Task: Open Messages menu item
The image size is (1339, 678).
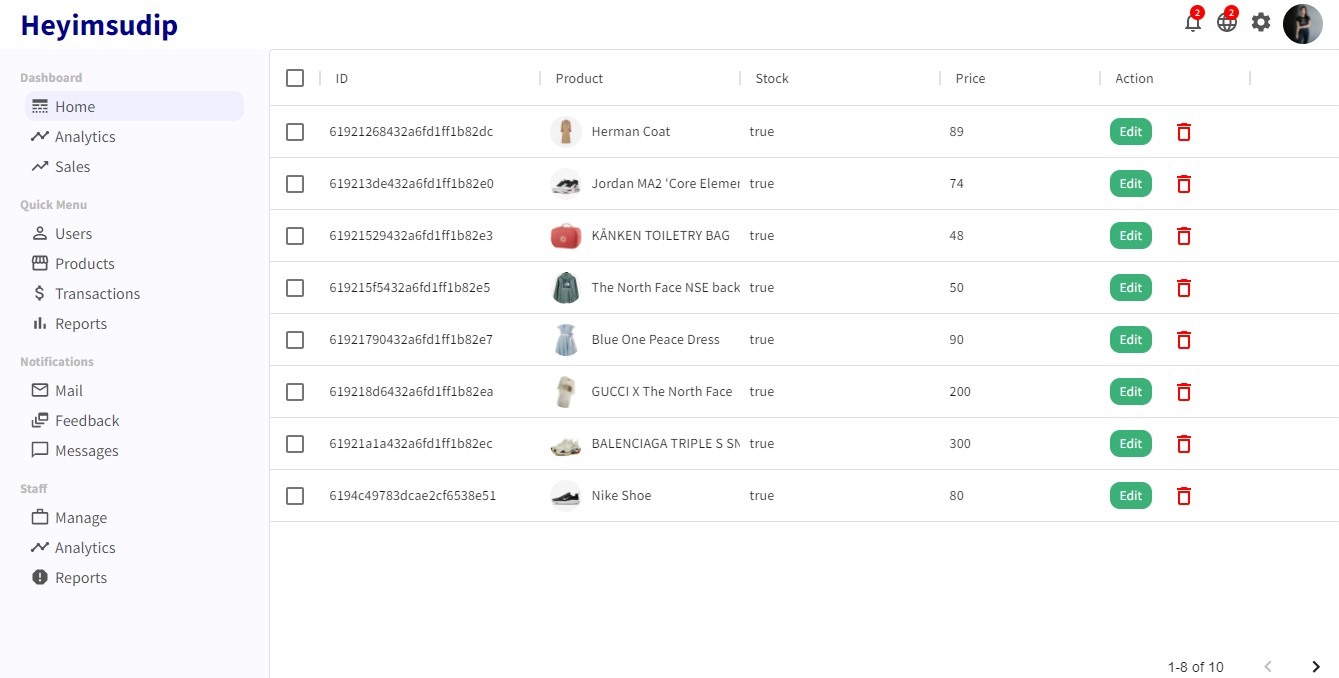Action: click(134, 451)
